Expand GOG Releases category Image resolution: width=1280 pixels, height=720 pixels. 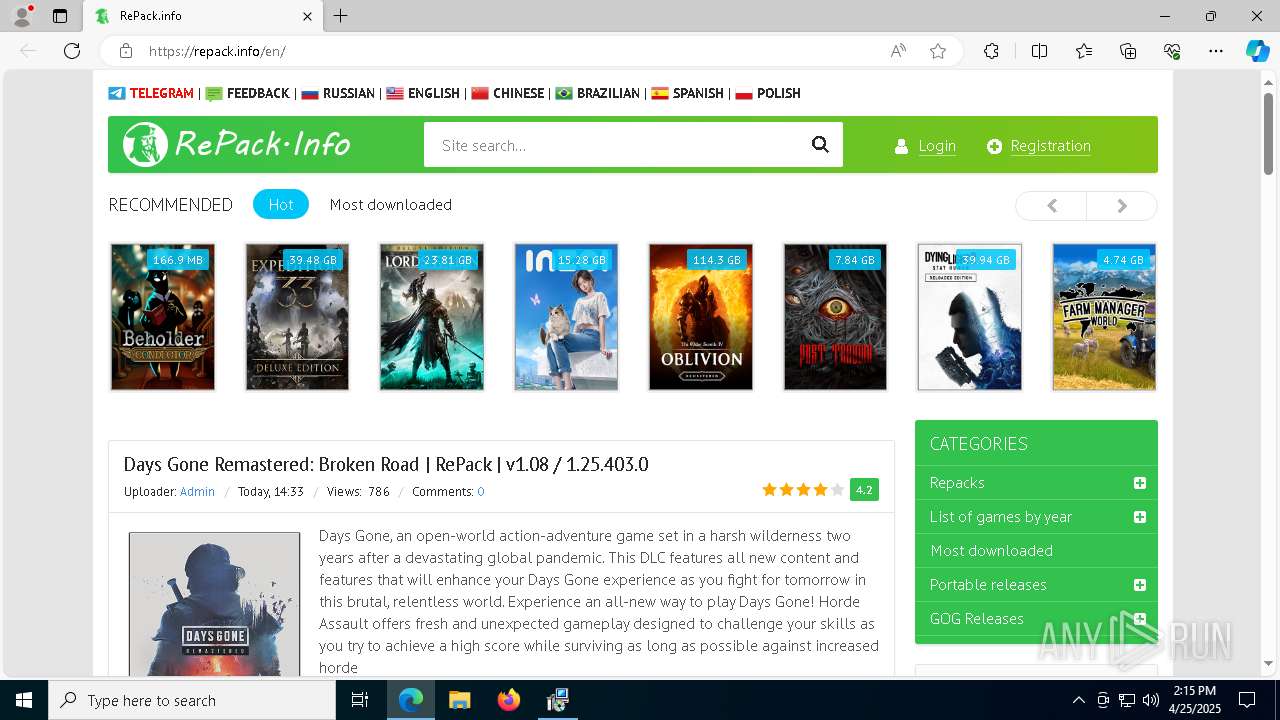1139,619
